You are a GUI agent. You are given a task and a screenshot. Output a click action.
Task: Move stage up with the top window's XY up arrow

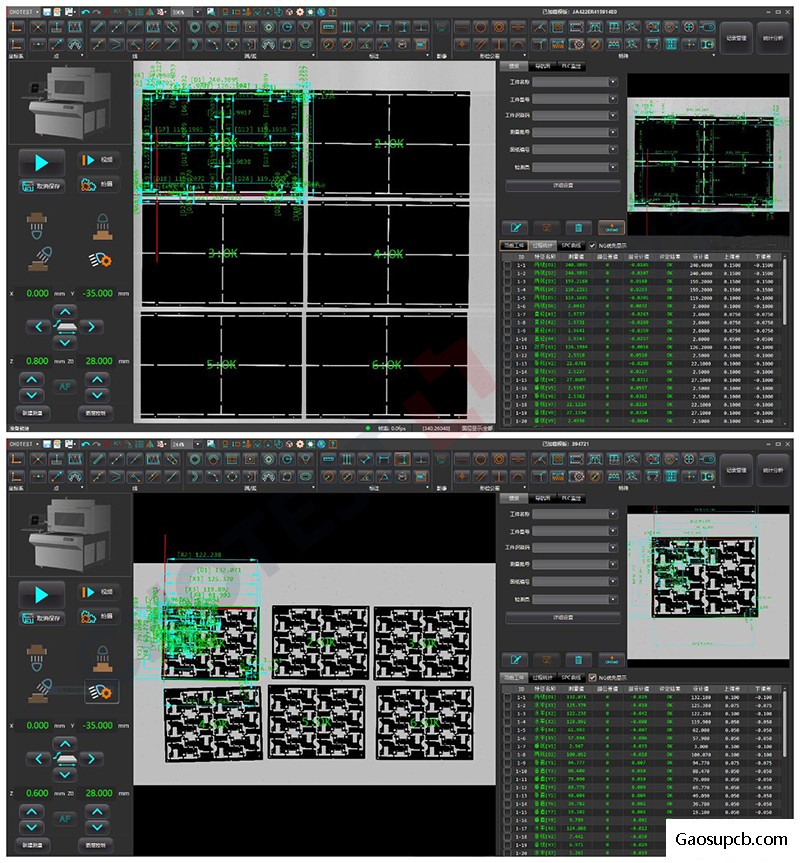pos(65,312)
